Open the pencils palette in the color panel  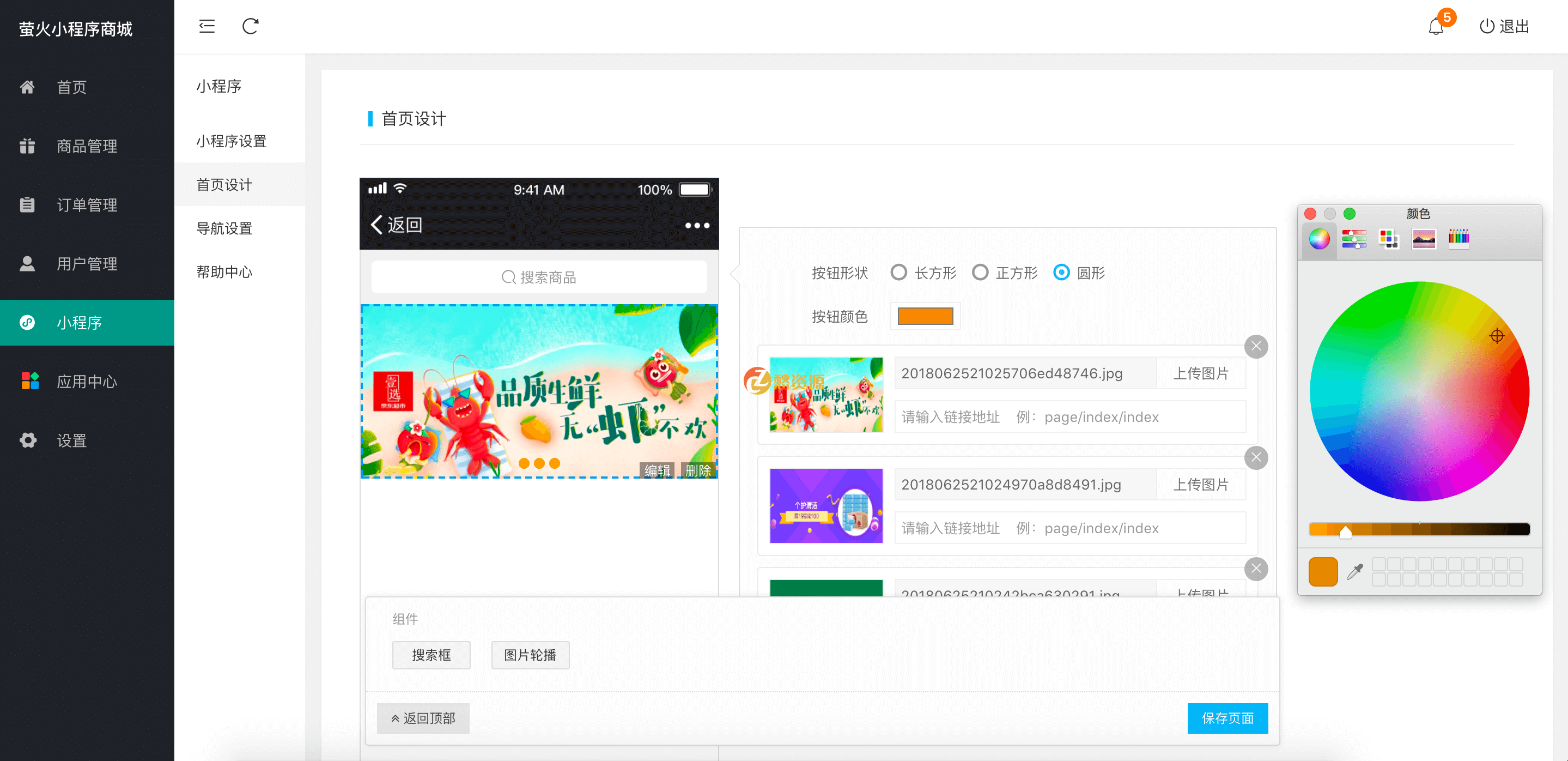1460,239
